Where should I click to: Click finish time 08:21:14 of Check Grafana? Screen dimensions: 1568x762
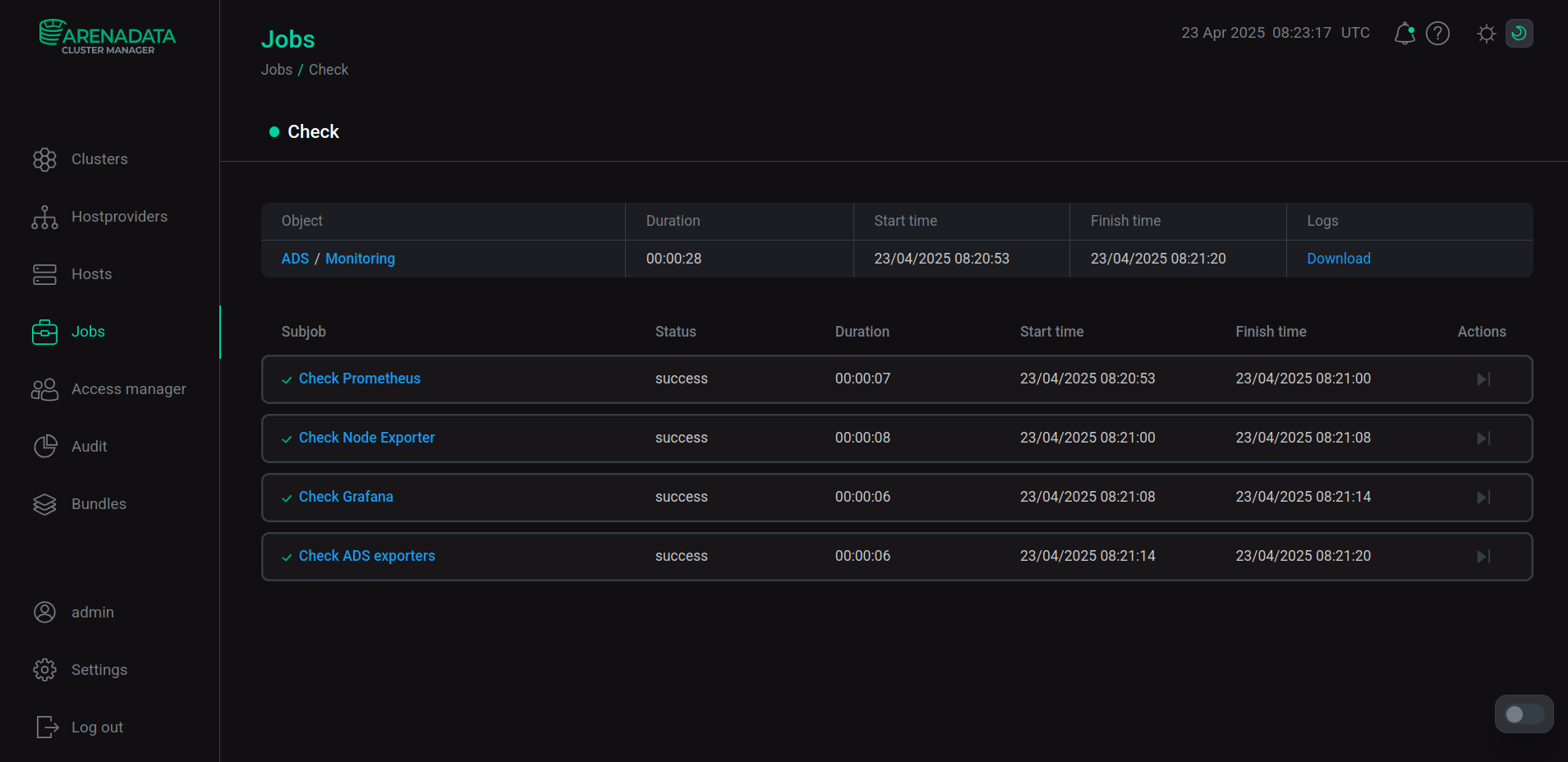pyautogui.click(x=1303, y=497)
